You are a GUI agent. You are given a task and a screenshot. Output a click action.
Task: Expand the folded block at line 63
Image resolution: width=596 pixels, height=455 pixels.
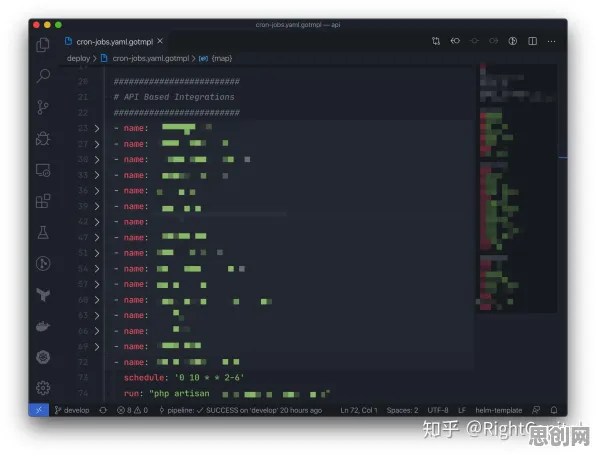[97, 315]
